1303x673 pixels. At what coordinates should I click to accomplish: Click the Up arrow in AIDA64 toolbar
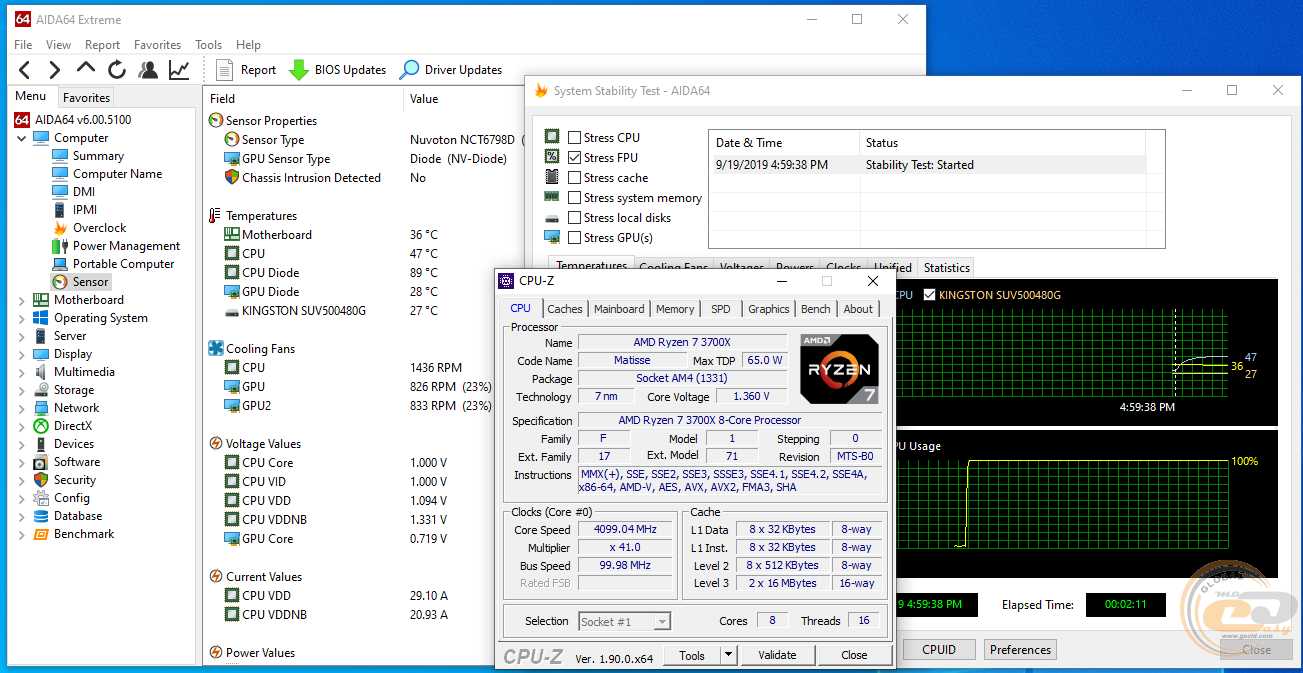point(86,69)
